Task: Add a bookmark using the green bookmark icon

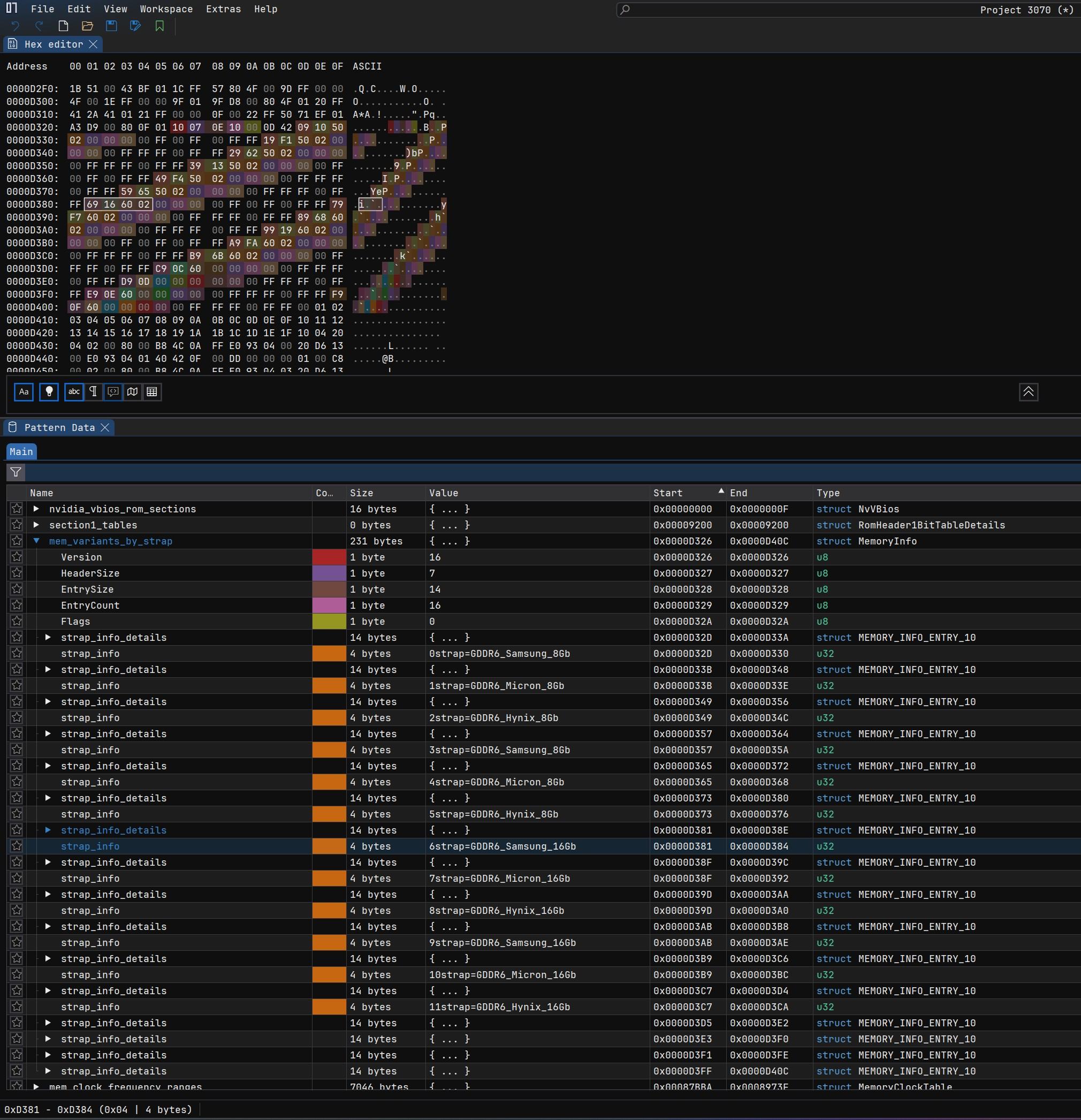Action: (x=159, y=26)
